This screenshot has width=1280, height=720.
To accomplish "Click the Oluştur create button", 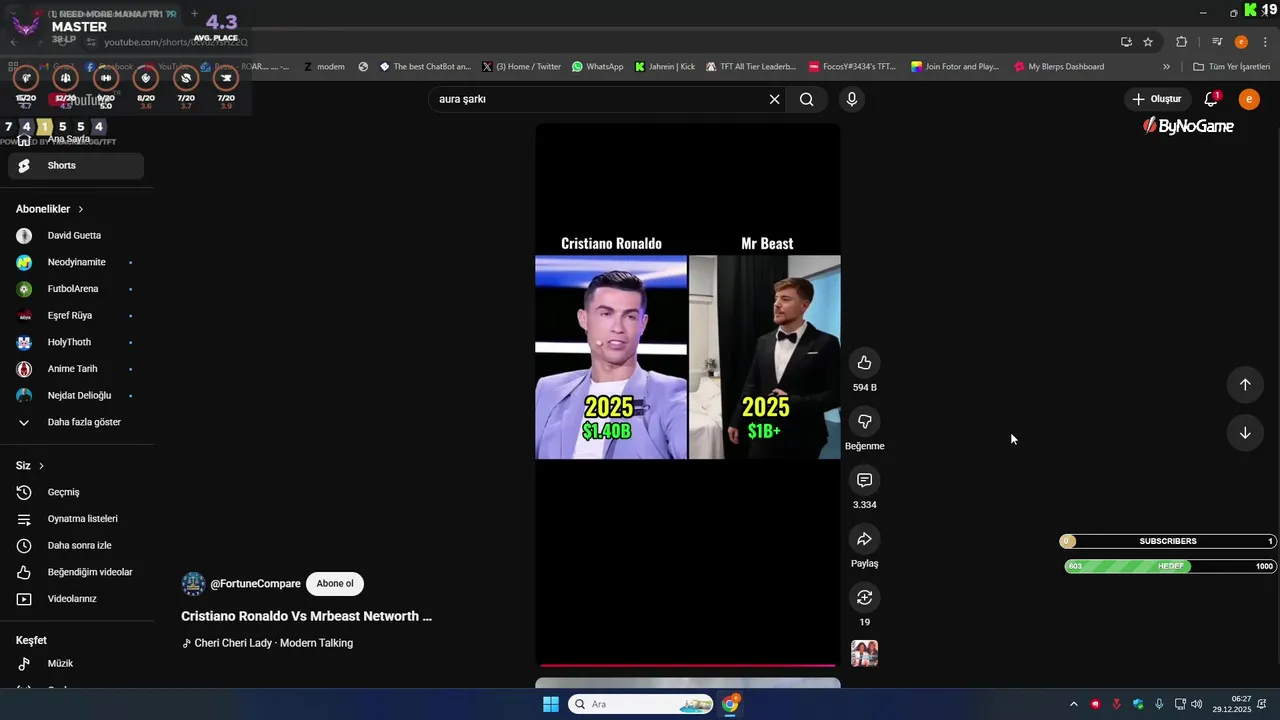I will pos(1157,99).
